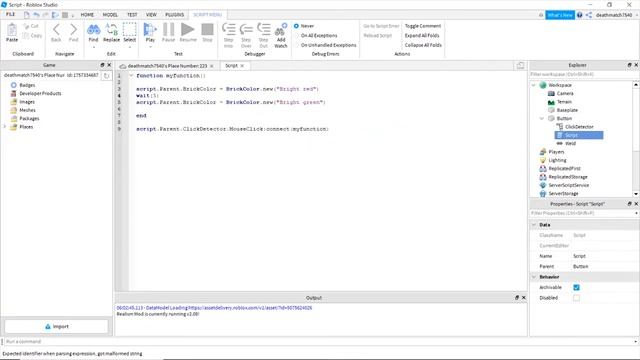640x360 pixels.
Task: Collapse the Behavior properties section
Action: 534,277
